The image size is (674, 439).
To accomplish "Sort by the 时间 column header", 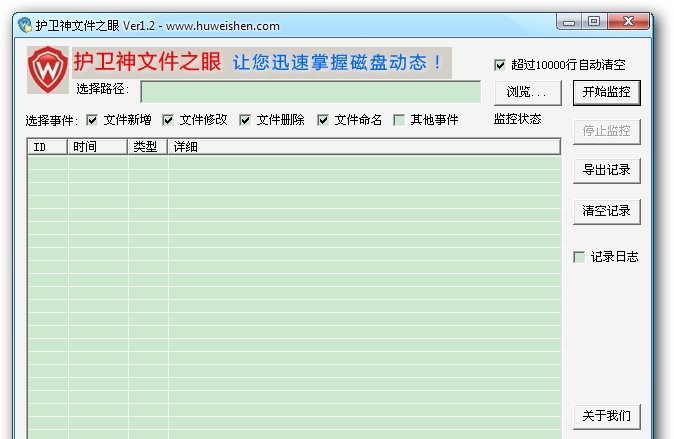I will [x=97, y=147].
